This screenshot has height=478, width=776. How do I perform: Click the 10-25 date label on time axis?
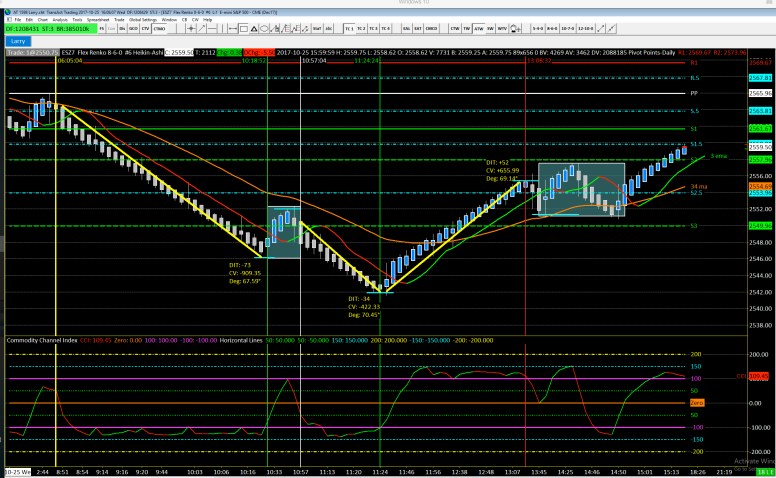pos(16,470)
